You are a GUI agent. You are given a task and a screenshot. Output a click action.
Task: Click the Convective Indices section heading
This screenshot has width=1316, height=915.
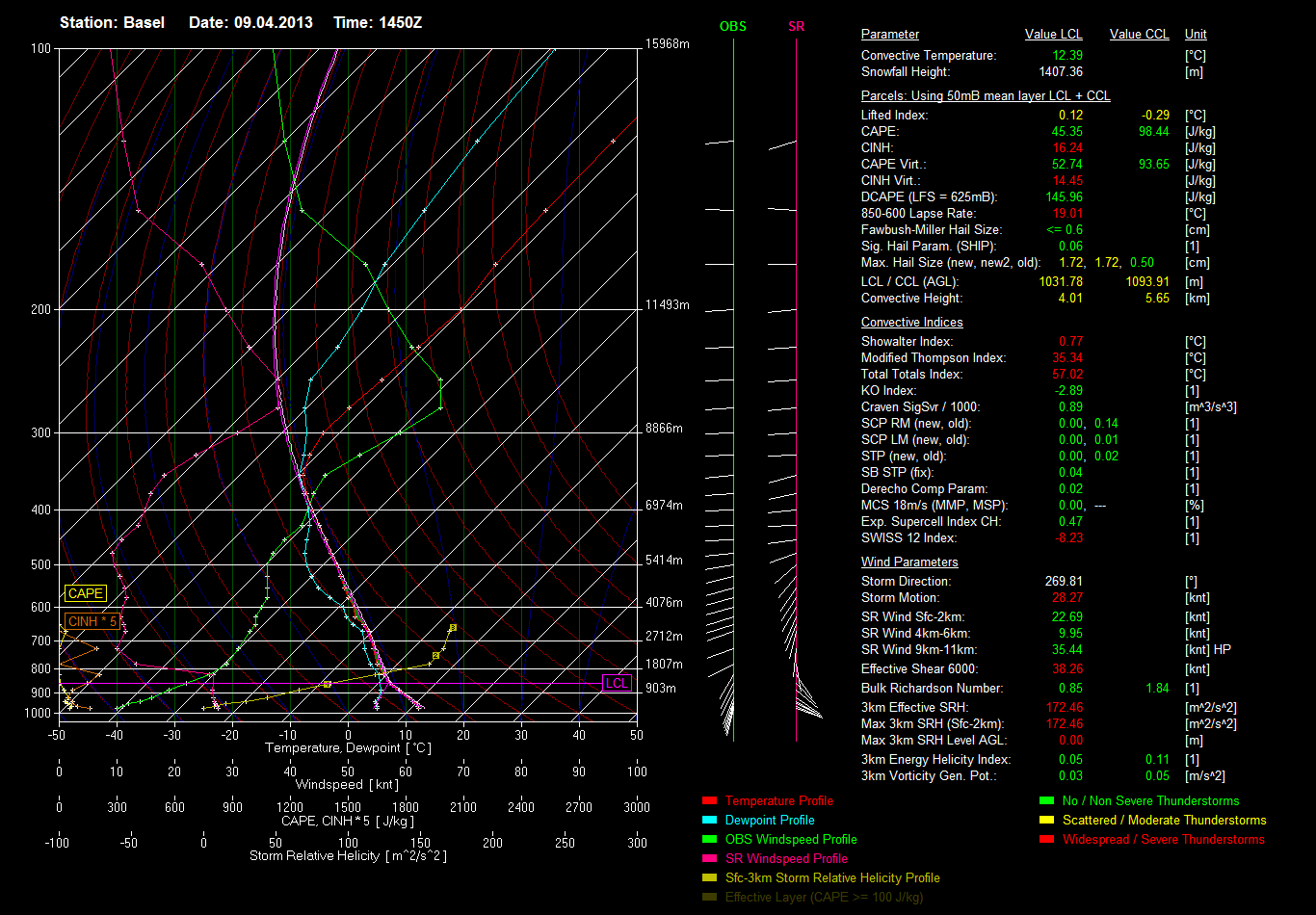pyautogui.click(x=911, y=323)
